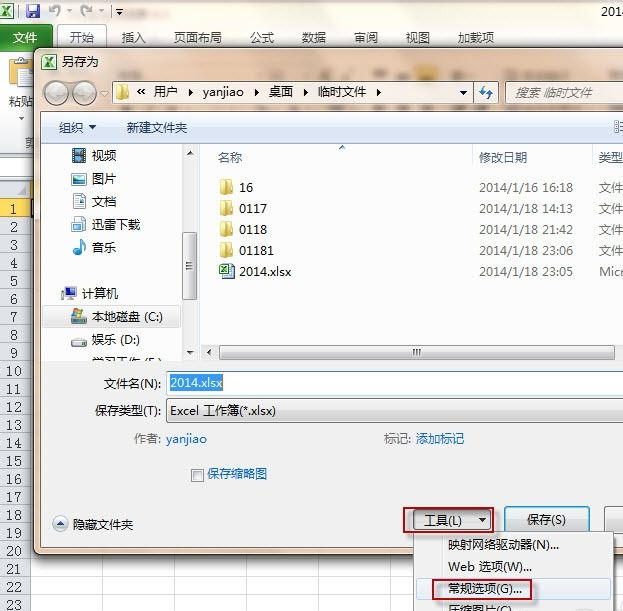The width and height of the screenshot is (623, 611).
Task: Select folder 16 in file list
Action: (236, 187)
